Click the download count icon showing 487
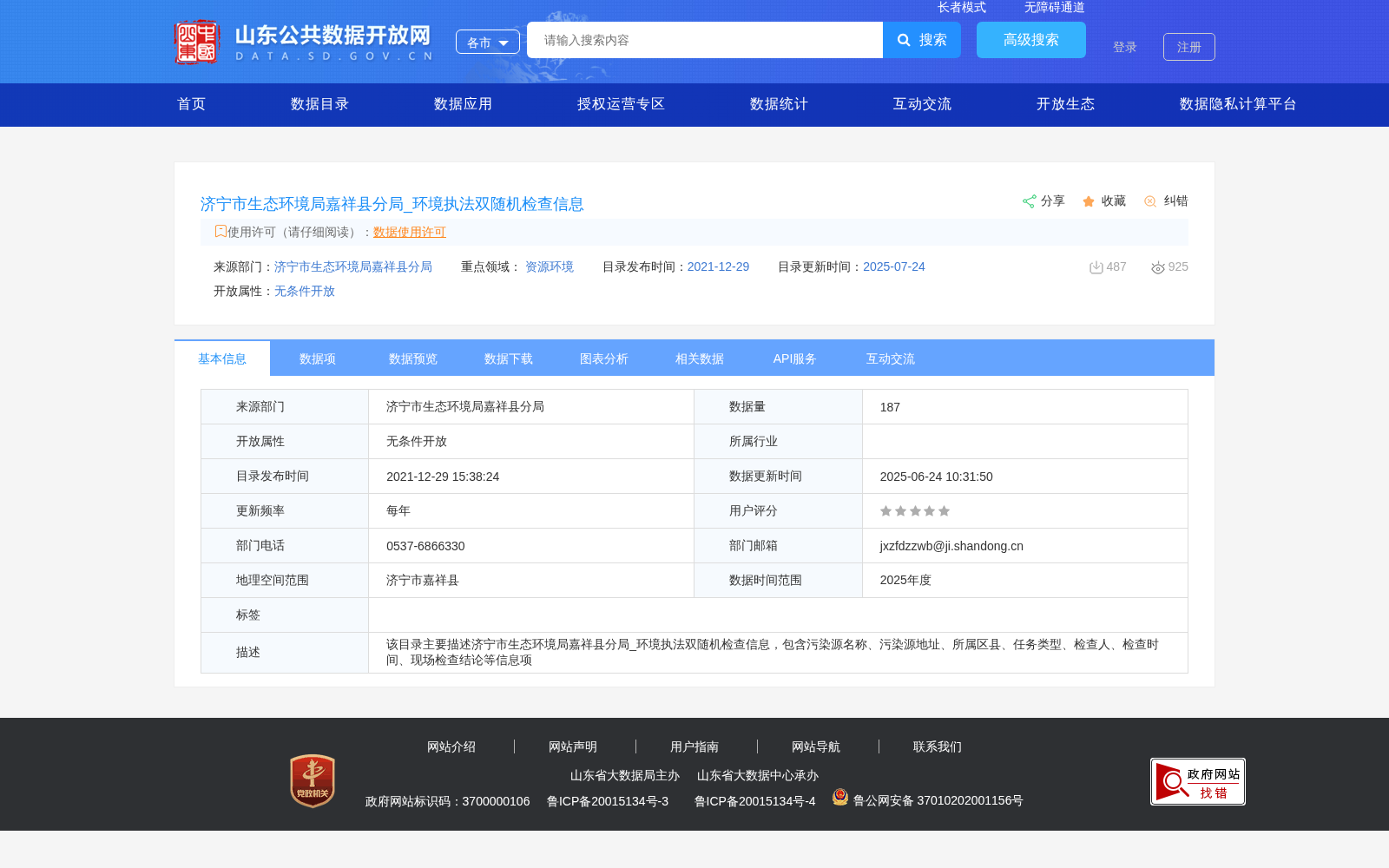 point(1096,267)
